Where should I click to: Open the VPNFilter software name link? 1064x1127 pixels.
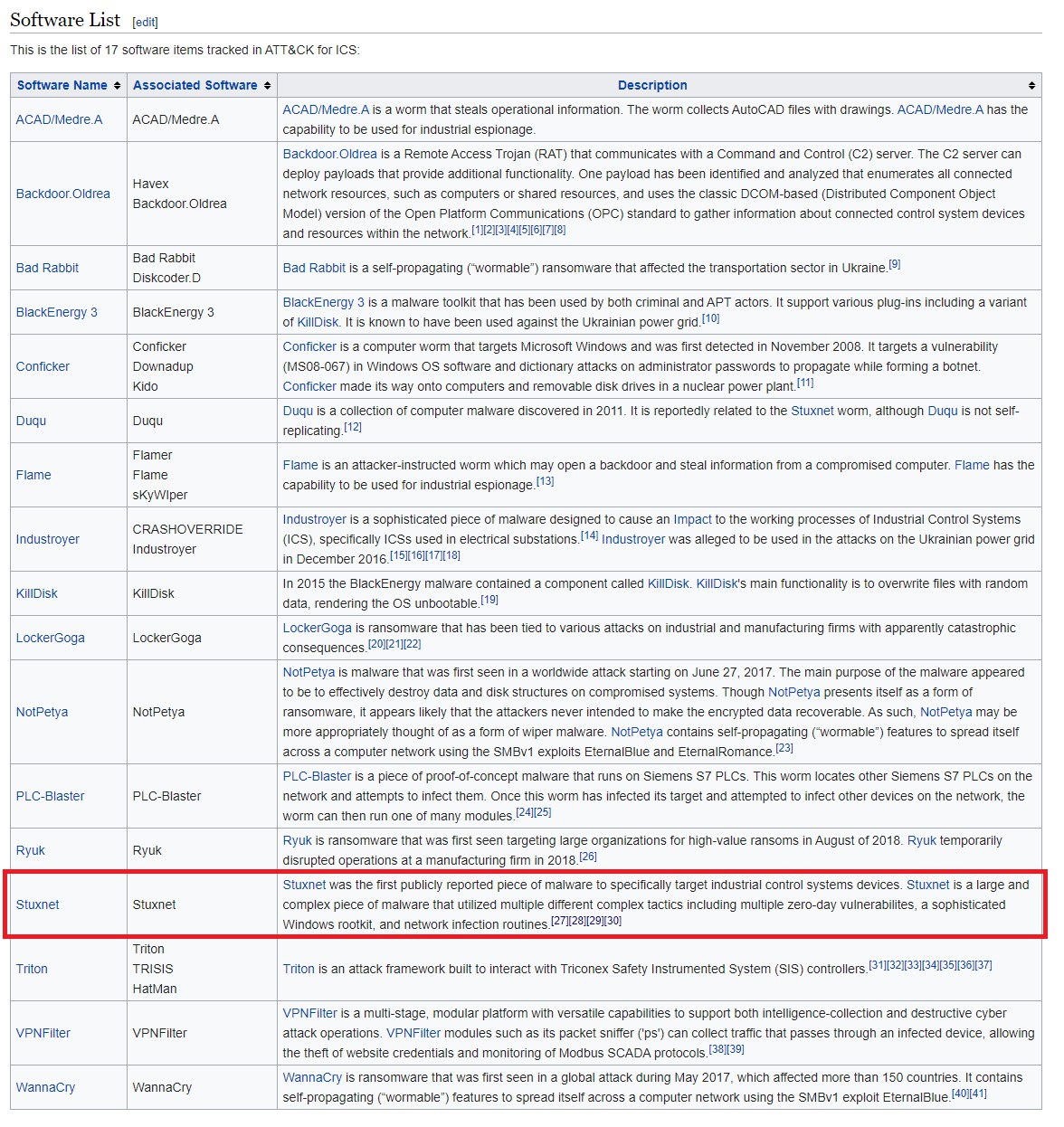[43, 1033]
